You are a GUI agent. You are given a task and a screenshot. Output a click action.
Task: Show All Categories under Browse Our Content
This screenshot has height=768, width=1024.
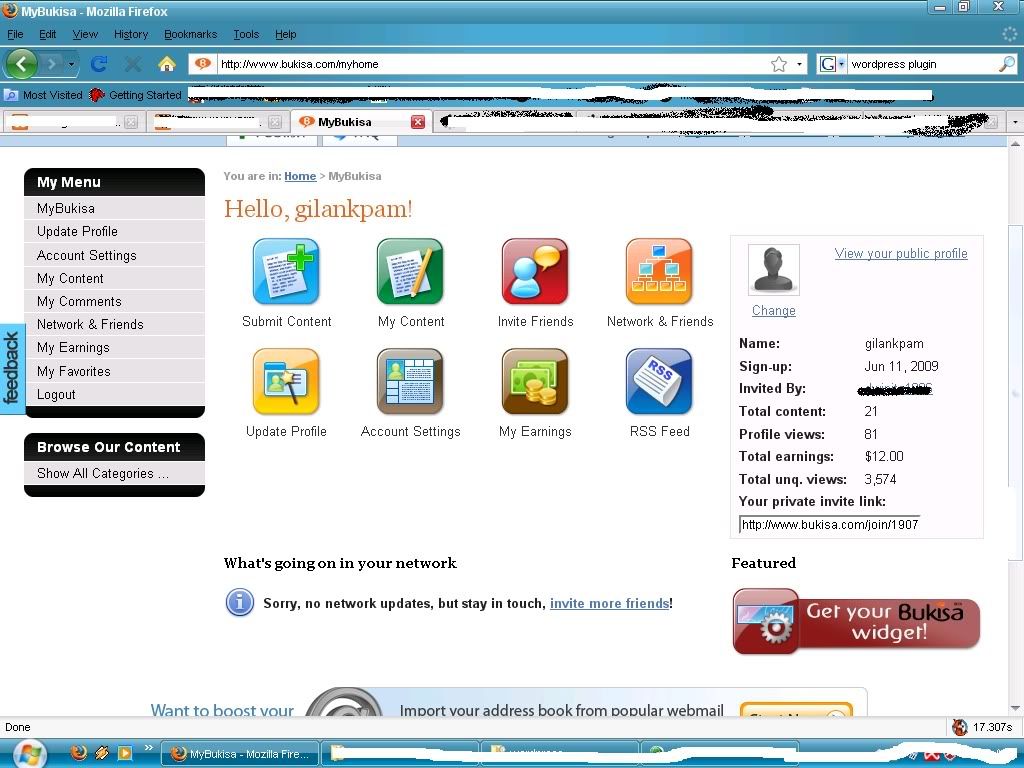[x=114, y=473]
